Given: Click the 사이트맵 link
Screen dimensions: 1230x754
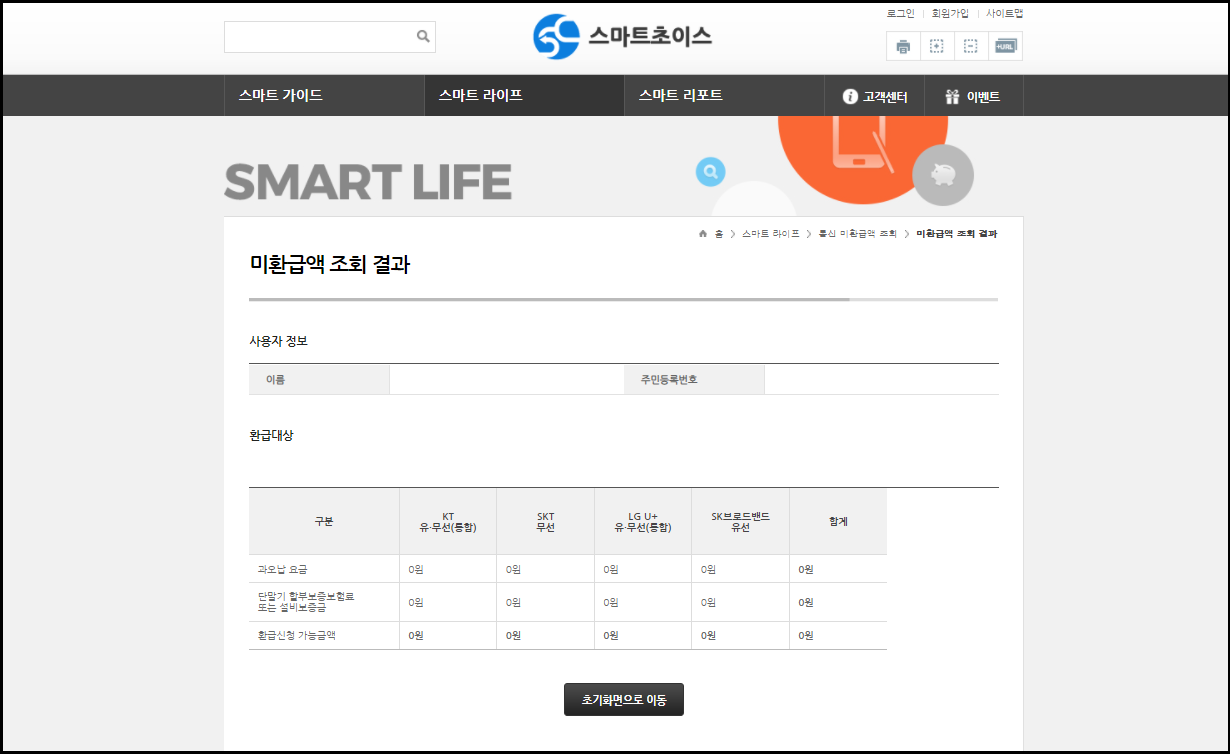Looking at the screenshot, I should [x=1004, y=13].
